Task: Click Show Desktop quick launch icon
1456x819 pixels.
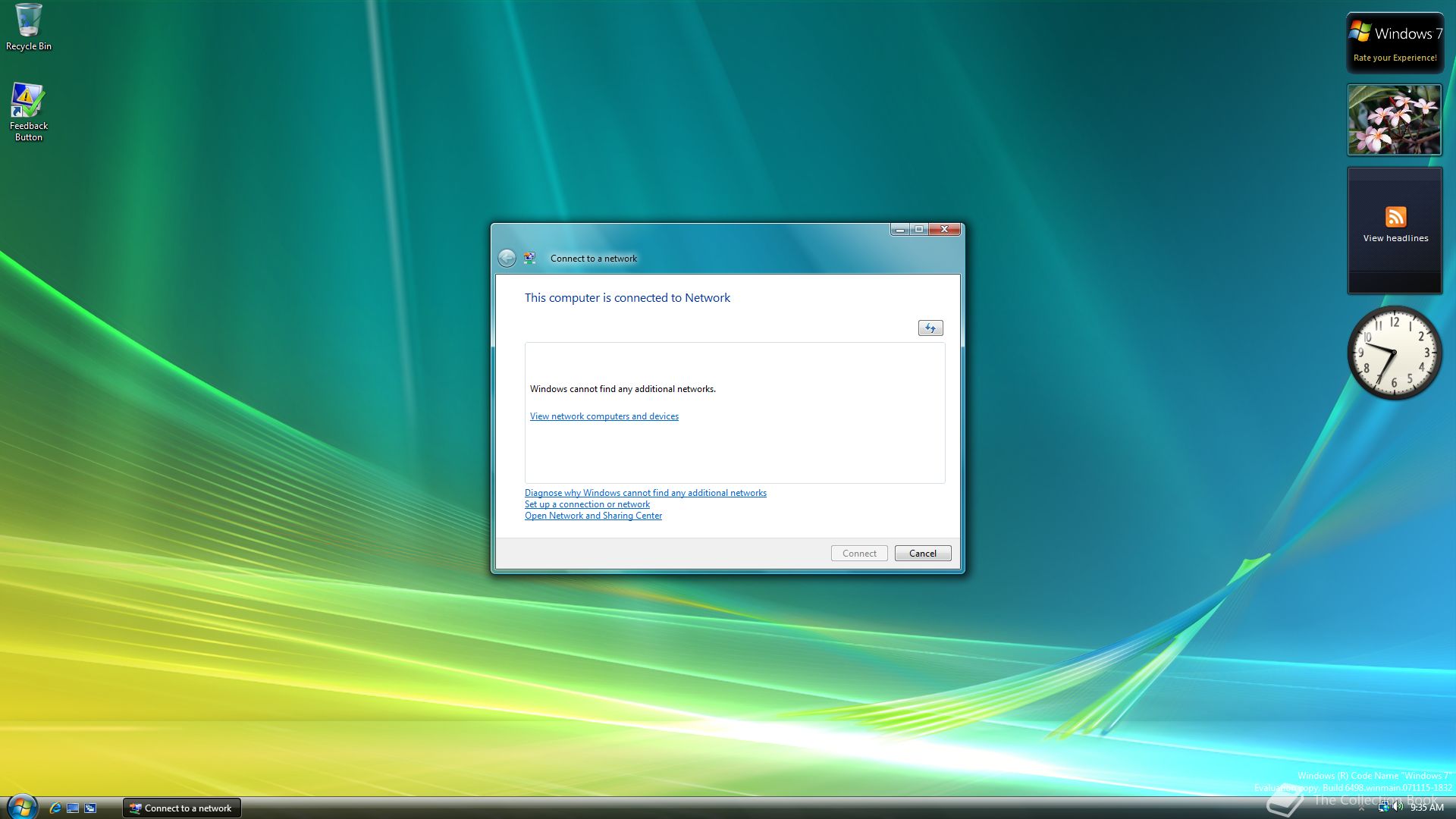Action: (73, 808)
